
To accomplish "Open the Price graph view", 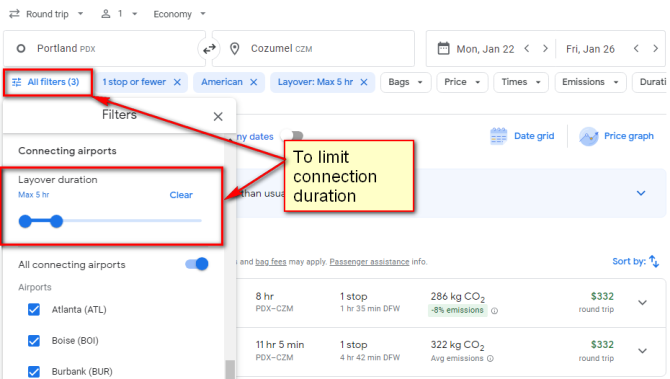I will (617, 136).
